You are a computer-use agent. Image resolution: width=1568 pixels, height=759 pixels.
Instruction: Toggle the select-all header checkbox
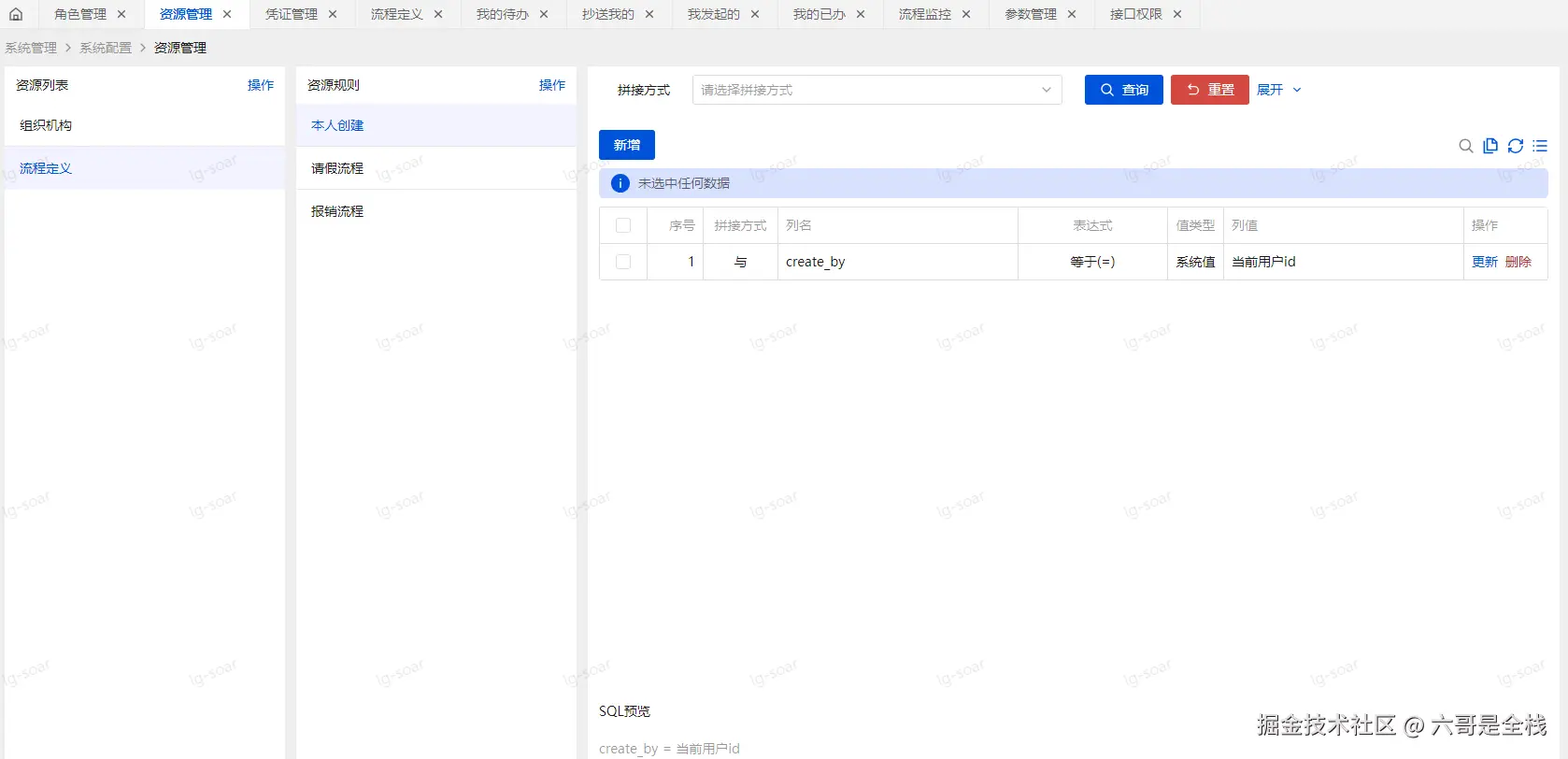[623, 225]
